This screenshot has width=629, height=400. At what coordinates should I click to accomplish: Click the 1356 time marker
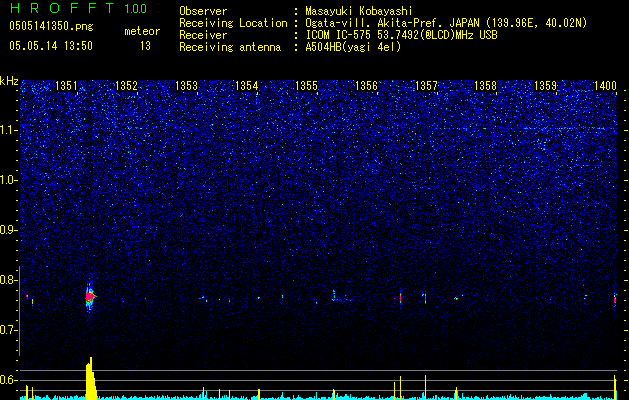(366, 85)
